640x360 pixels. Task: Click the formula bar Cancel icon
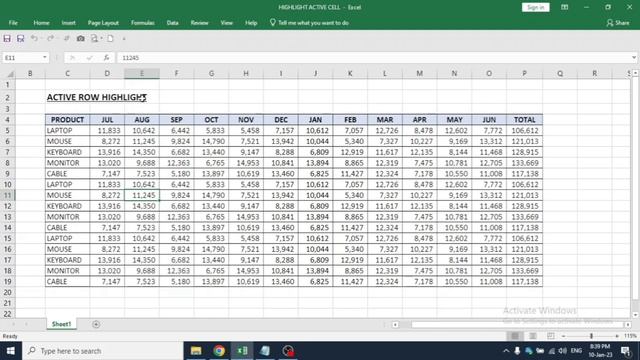click(72, 58)
